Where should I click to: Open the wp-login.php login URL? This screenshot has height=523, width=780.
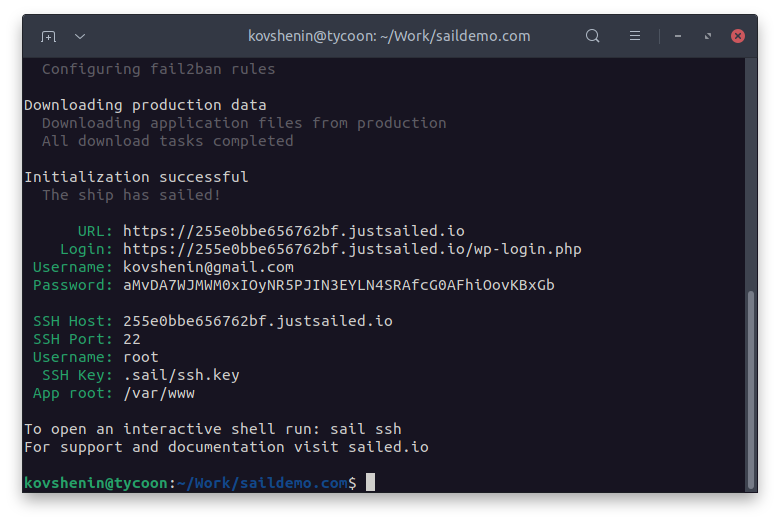coord(352,249)
